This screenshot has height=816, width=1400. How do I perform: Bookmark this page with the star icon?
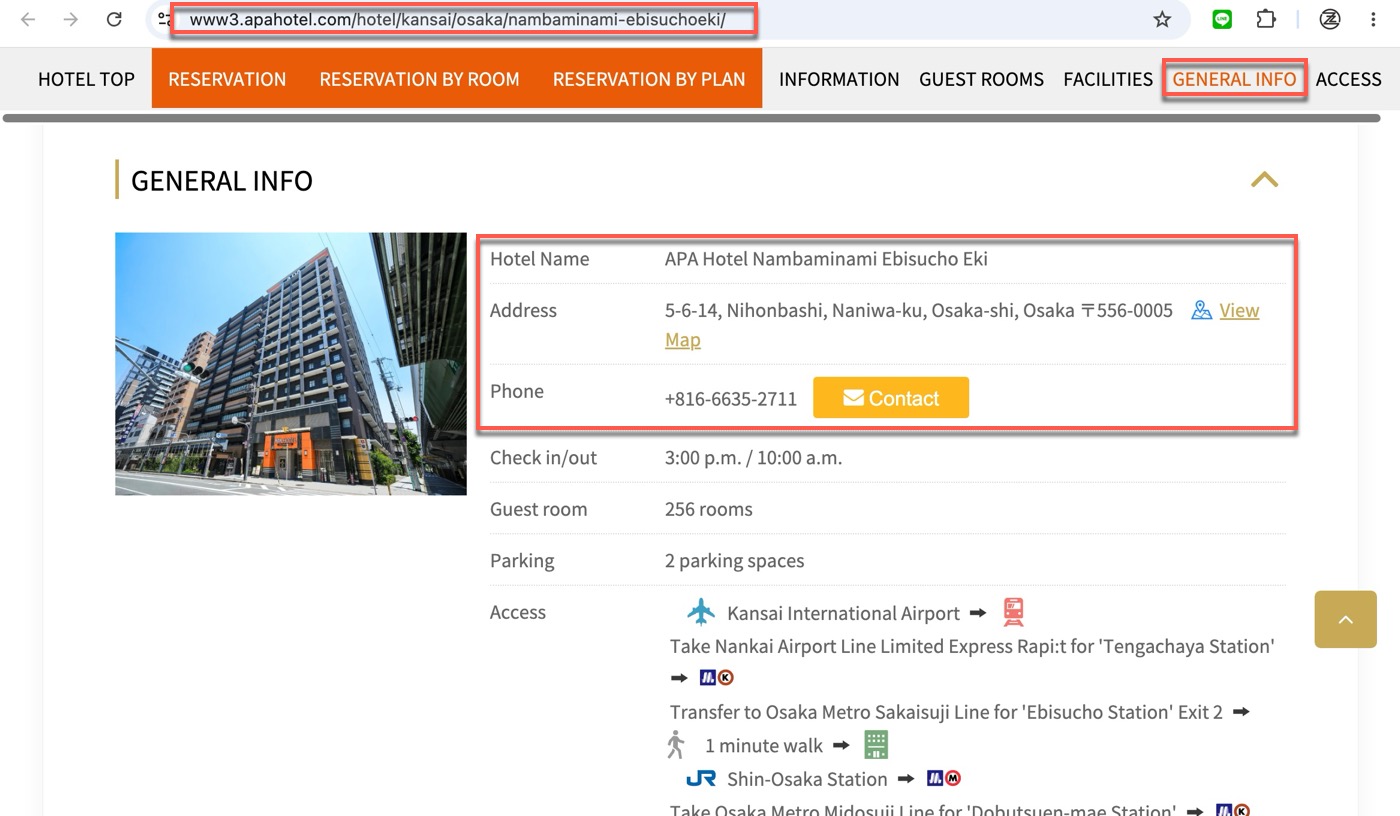point(1161,19)
